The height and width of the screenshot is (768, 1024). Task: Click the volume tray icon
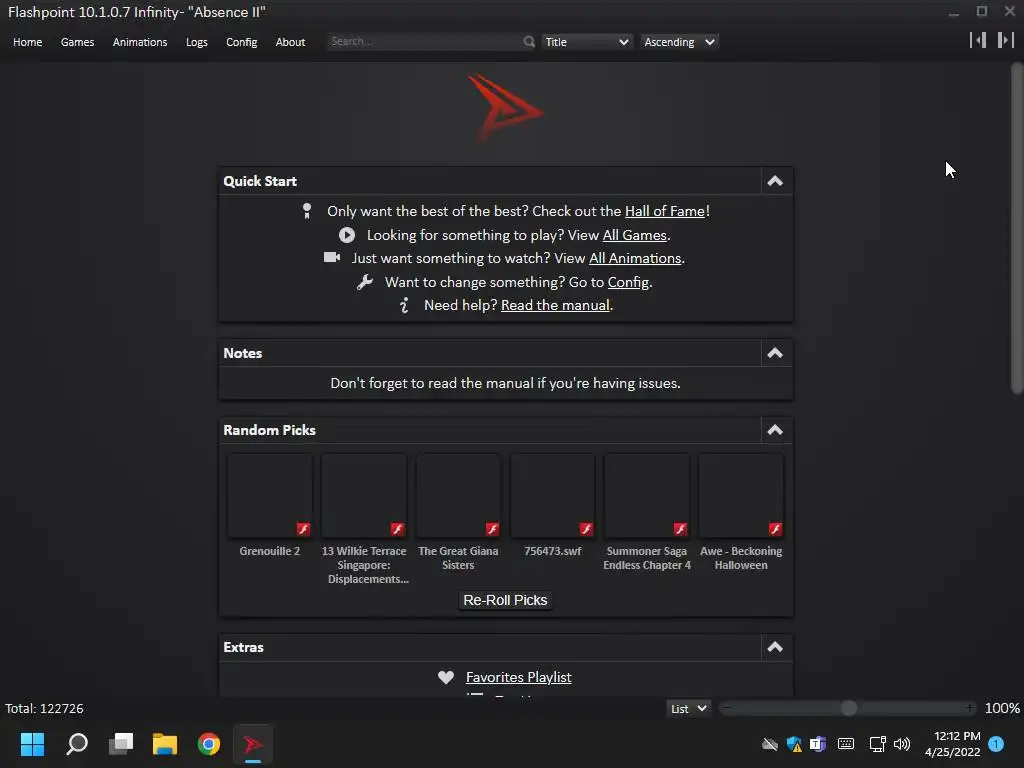[x=902, y=744]
